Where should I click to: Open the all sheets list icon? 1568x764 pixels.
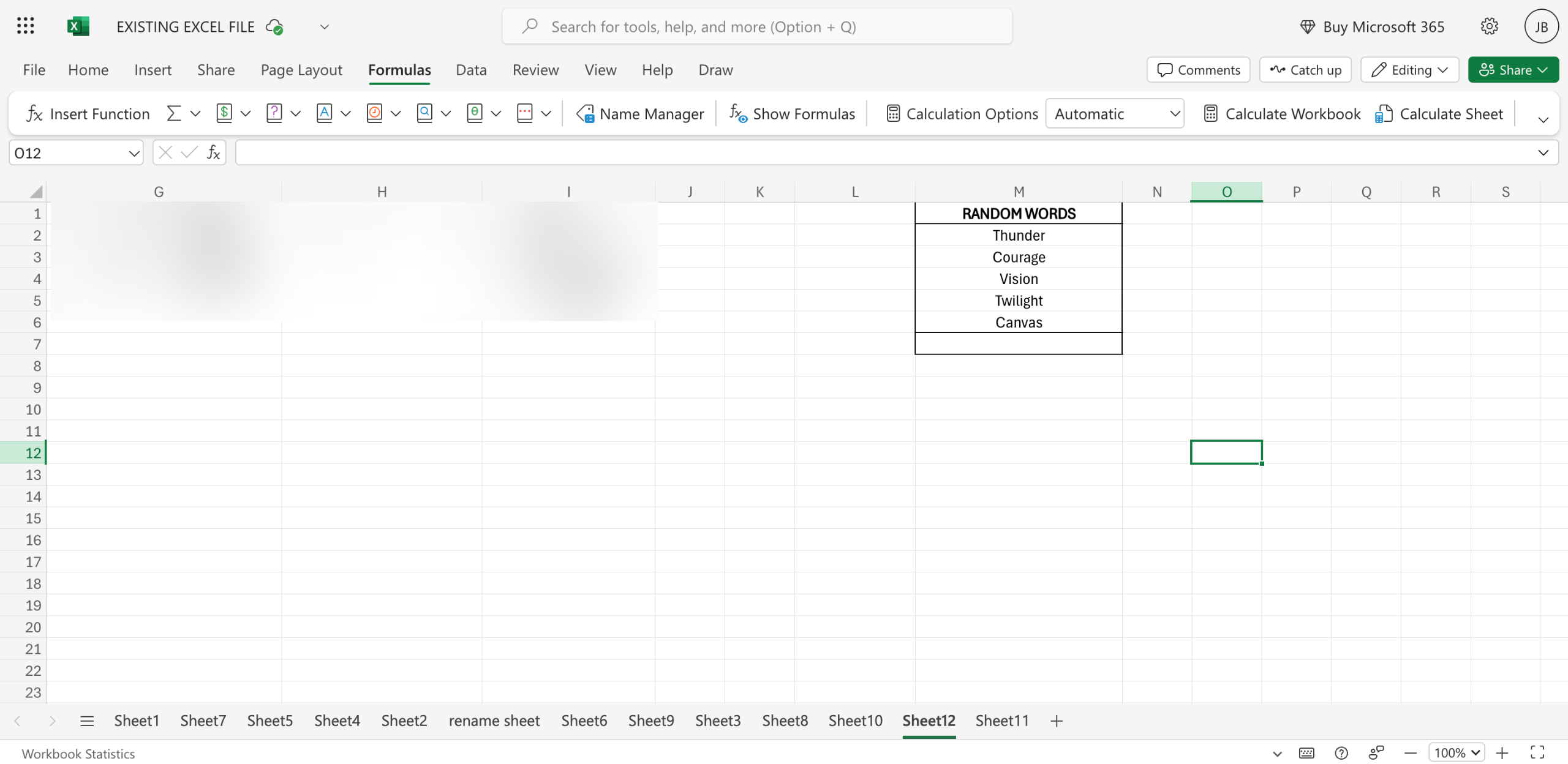coord(87,721)
